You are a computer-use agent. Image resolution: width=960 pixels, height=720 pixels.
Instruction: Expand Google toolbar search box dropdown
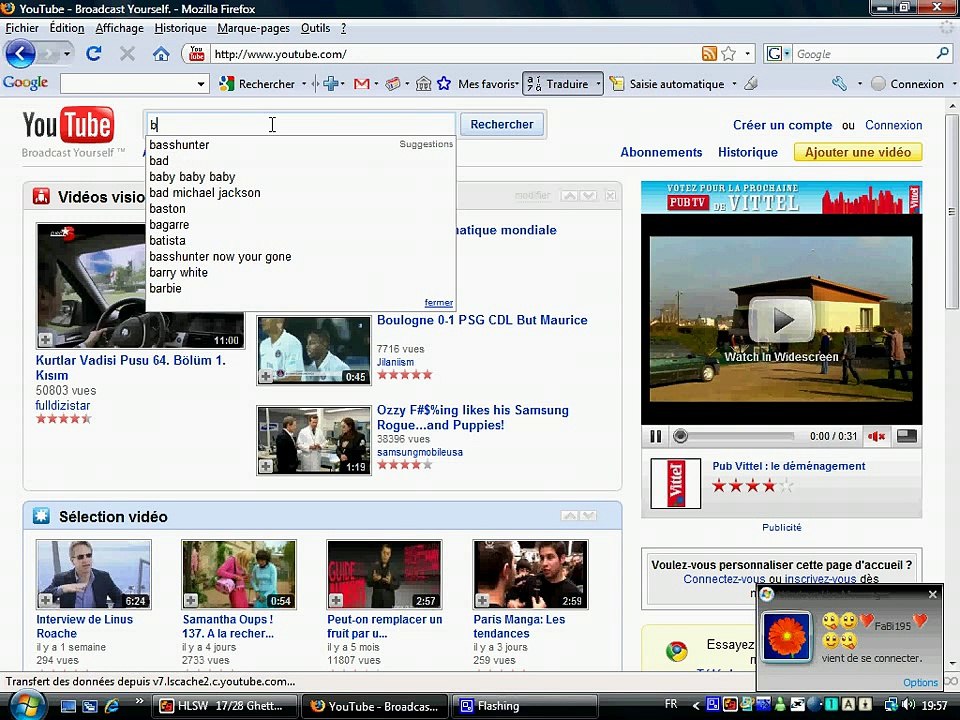[200, 84]
